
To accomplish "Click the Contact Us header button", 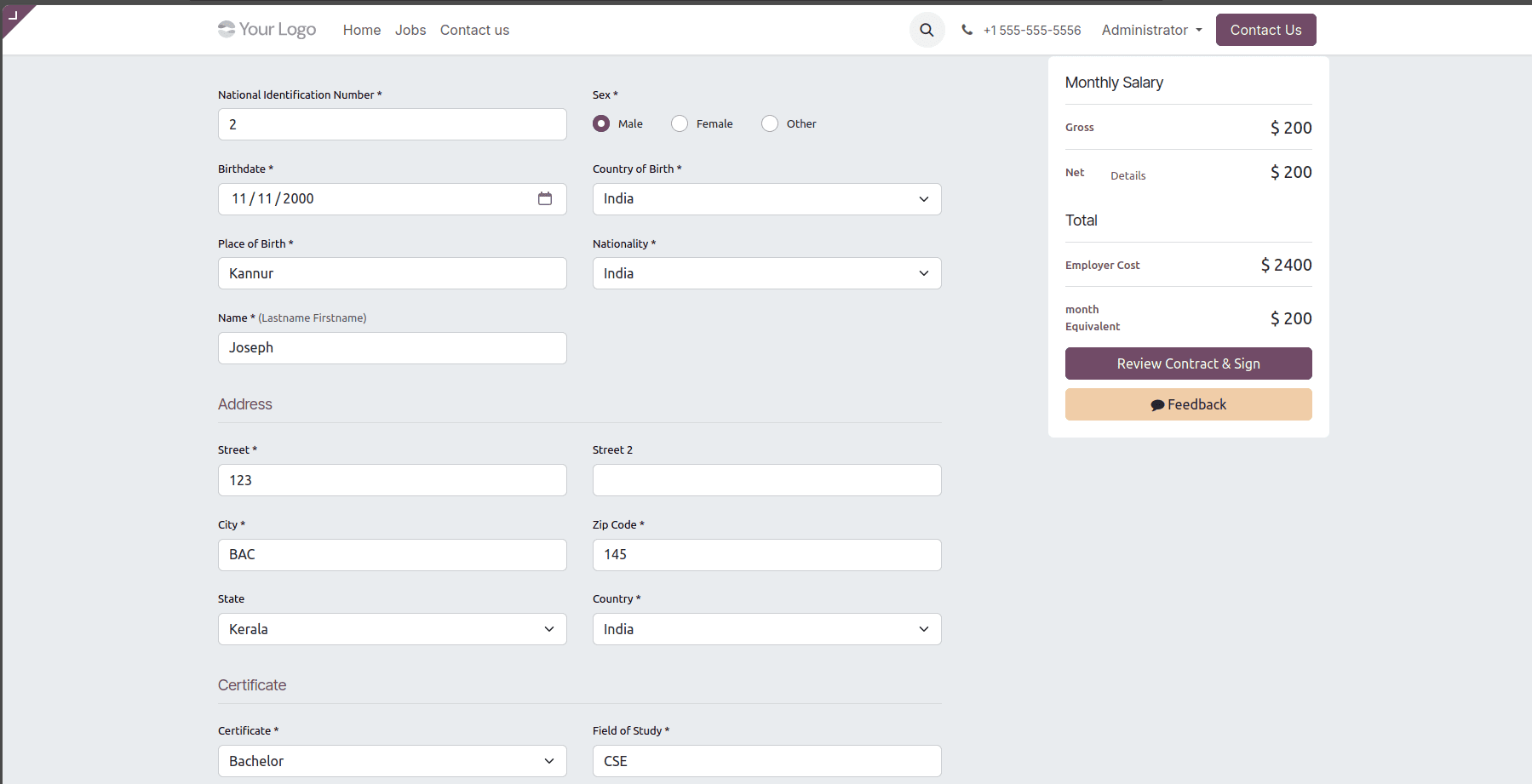I will click(x=1265, y=30).
